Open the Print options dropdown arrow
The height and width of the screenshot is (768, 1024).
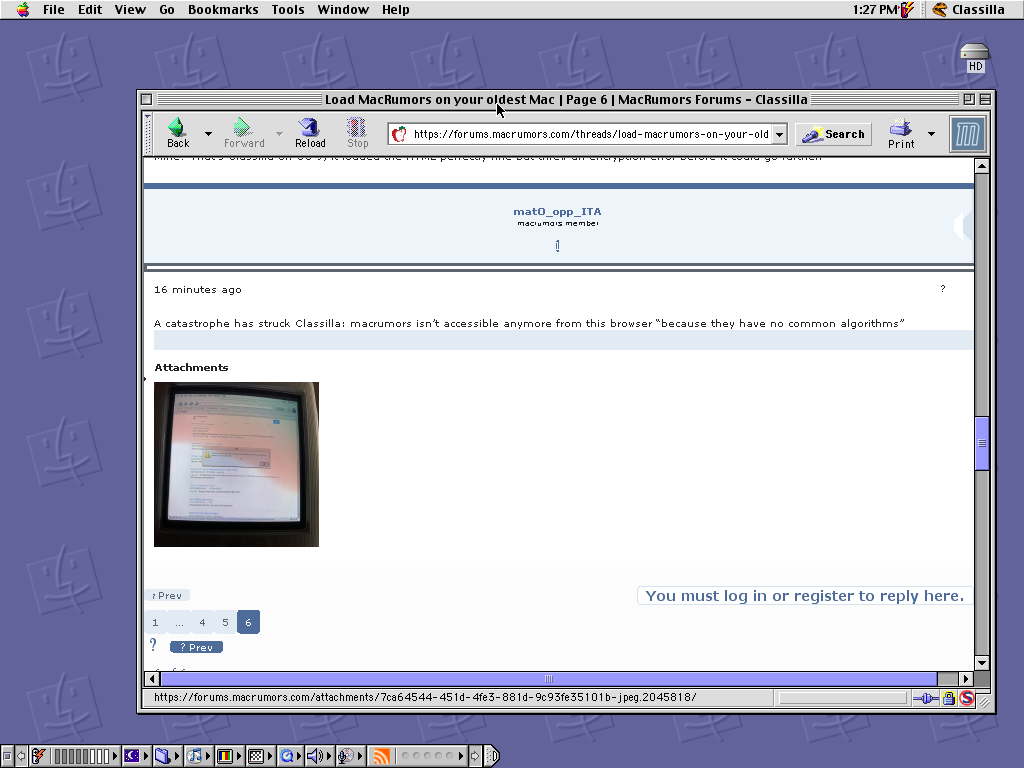[932, 134]
